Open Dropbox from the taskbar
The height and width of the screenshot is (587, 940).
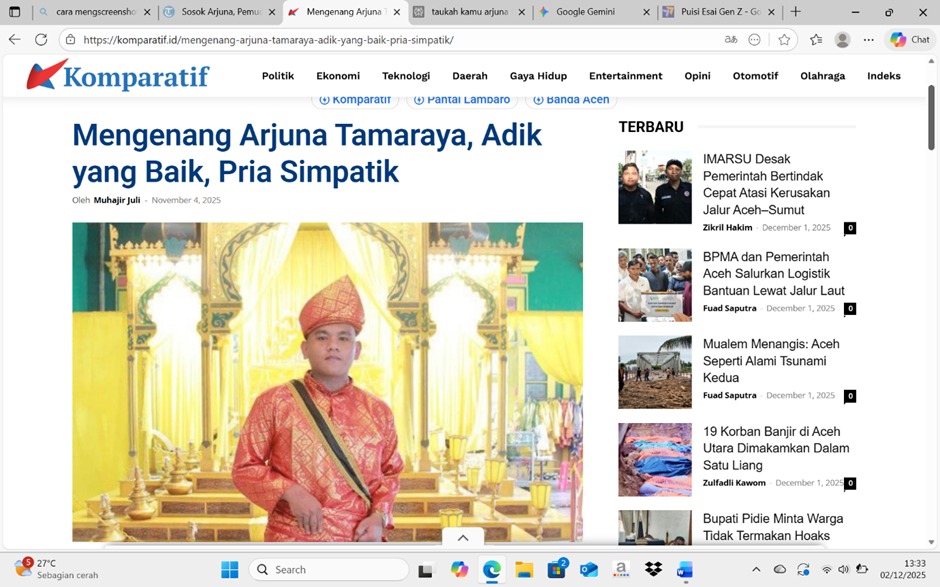653,570
